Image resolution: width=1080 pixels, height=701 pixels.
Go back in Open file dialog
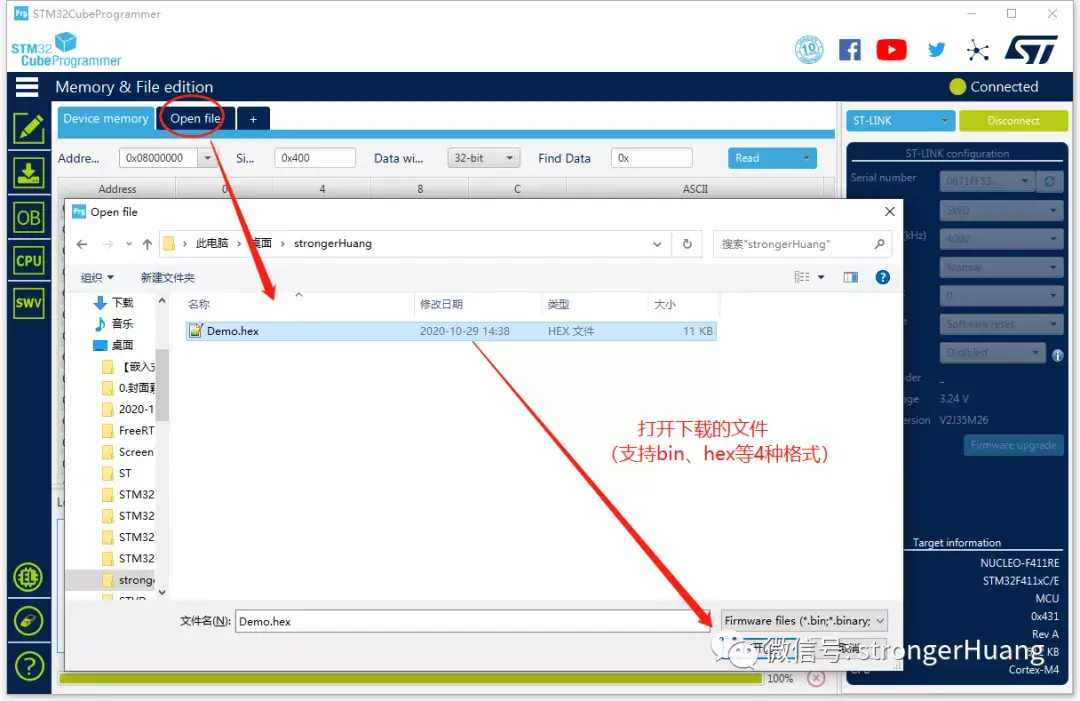click(81, 244)
